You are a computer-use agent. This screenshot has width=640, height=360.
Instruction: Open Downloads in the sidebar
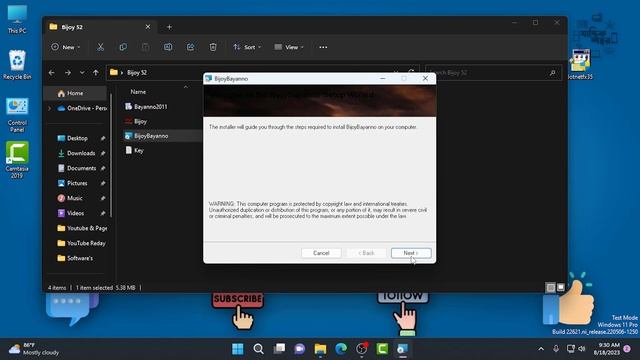pyautogui.click(x=81, y=153)
